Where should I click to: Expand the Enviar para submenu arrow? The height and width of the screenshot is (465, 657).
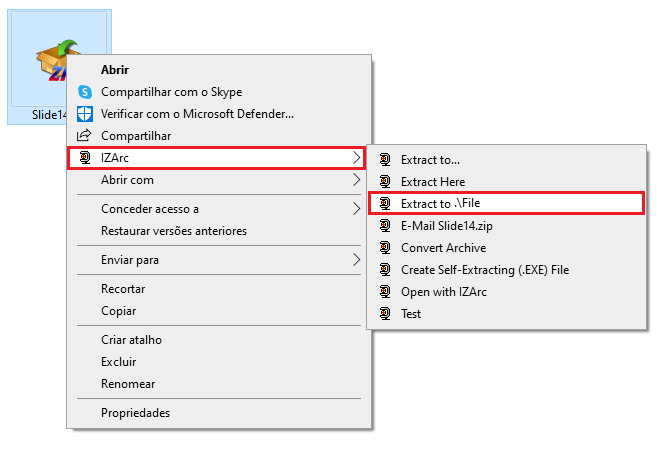point(356,260)
